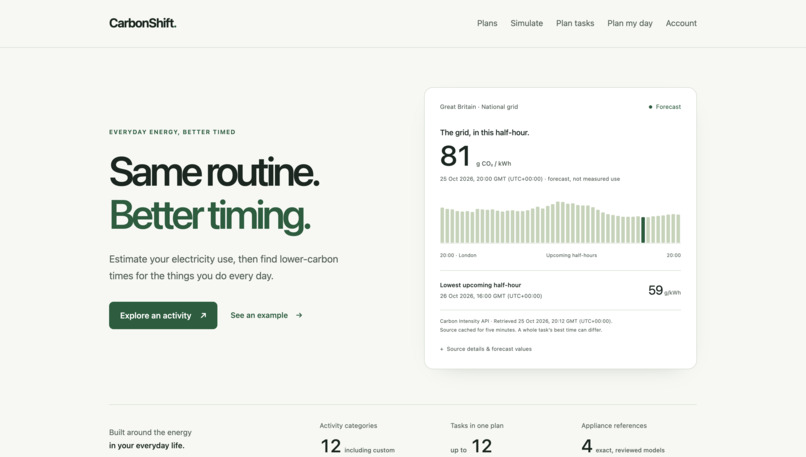Viewport: 806px width, 457px height.
Task: Click the 'Better timing.' green headline
Action: click(x=210, y=215)
